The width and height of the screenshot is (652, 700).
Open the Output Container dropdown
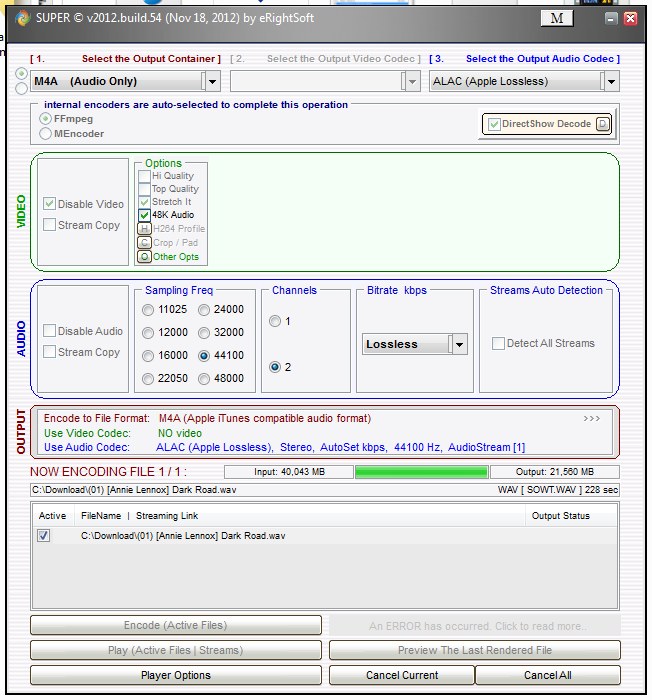click(210, 81)
